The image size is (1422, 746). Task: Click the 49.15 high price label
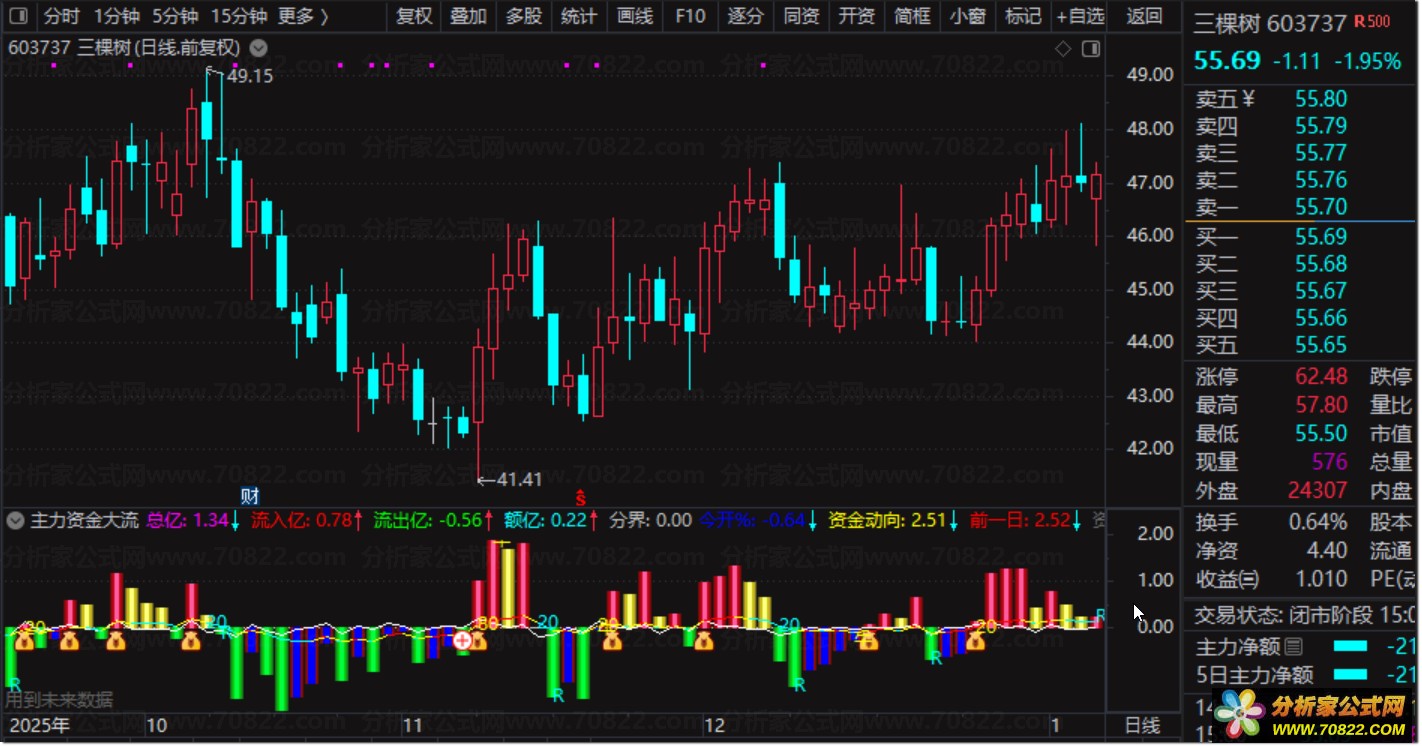[x=249, y=75]
